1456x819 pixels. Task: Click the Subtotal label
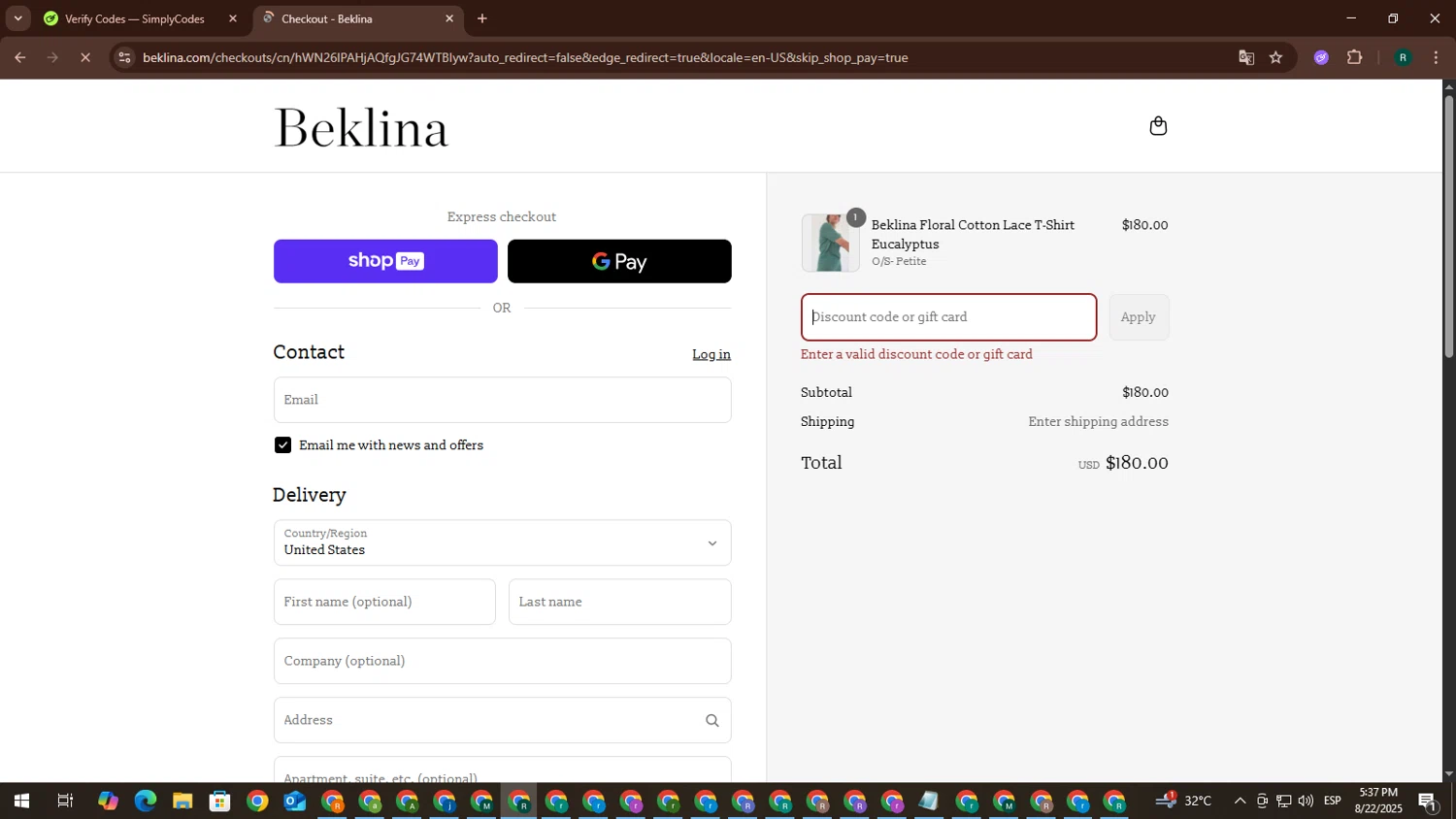pos(826,393)
